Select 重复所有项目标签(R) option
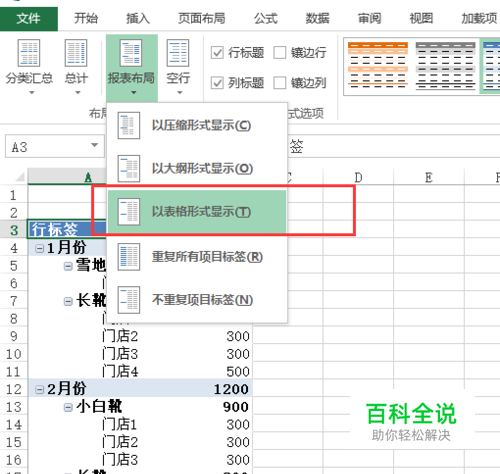The image size is (500, 474). (x=197, y=257)
